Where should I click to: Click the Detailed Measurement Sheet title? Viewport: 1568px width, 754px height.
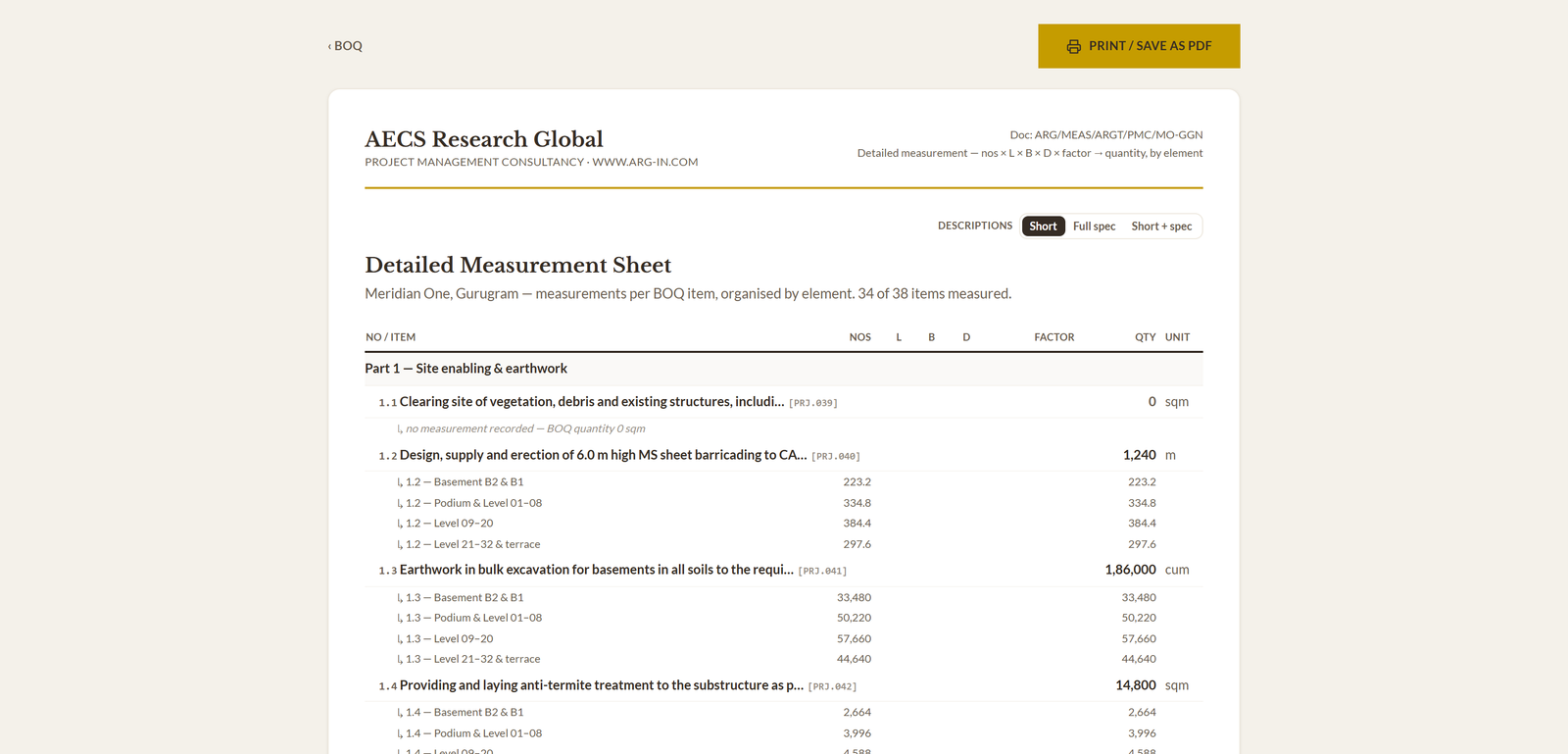(517, 265)
